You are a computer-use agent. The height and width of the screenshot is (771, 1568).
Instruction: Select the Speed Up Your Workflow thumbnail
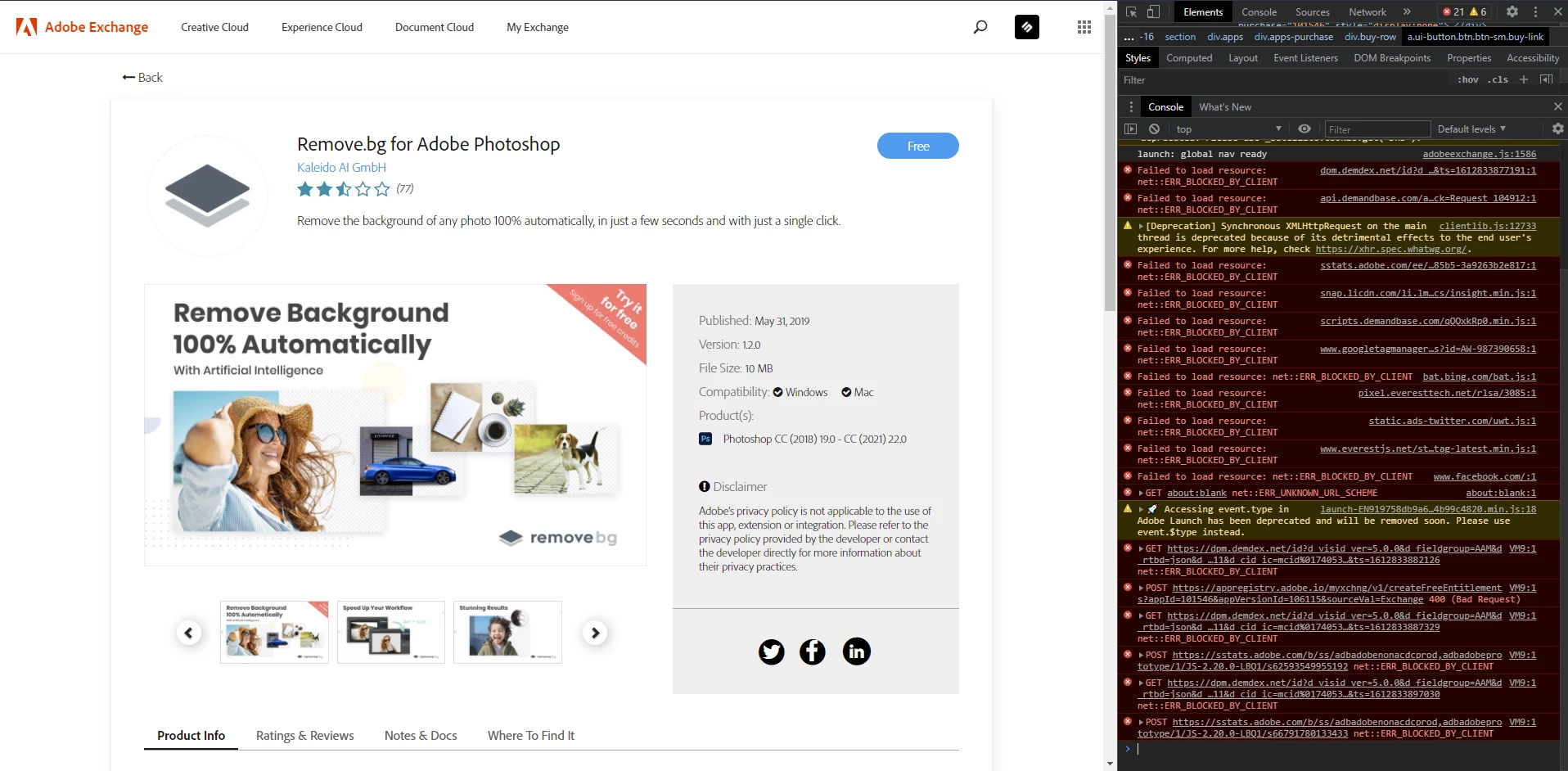point(391,632)
